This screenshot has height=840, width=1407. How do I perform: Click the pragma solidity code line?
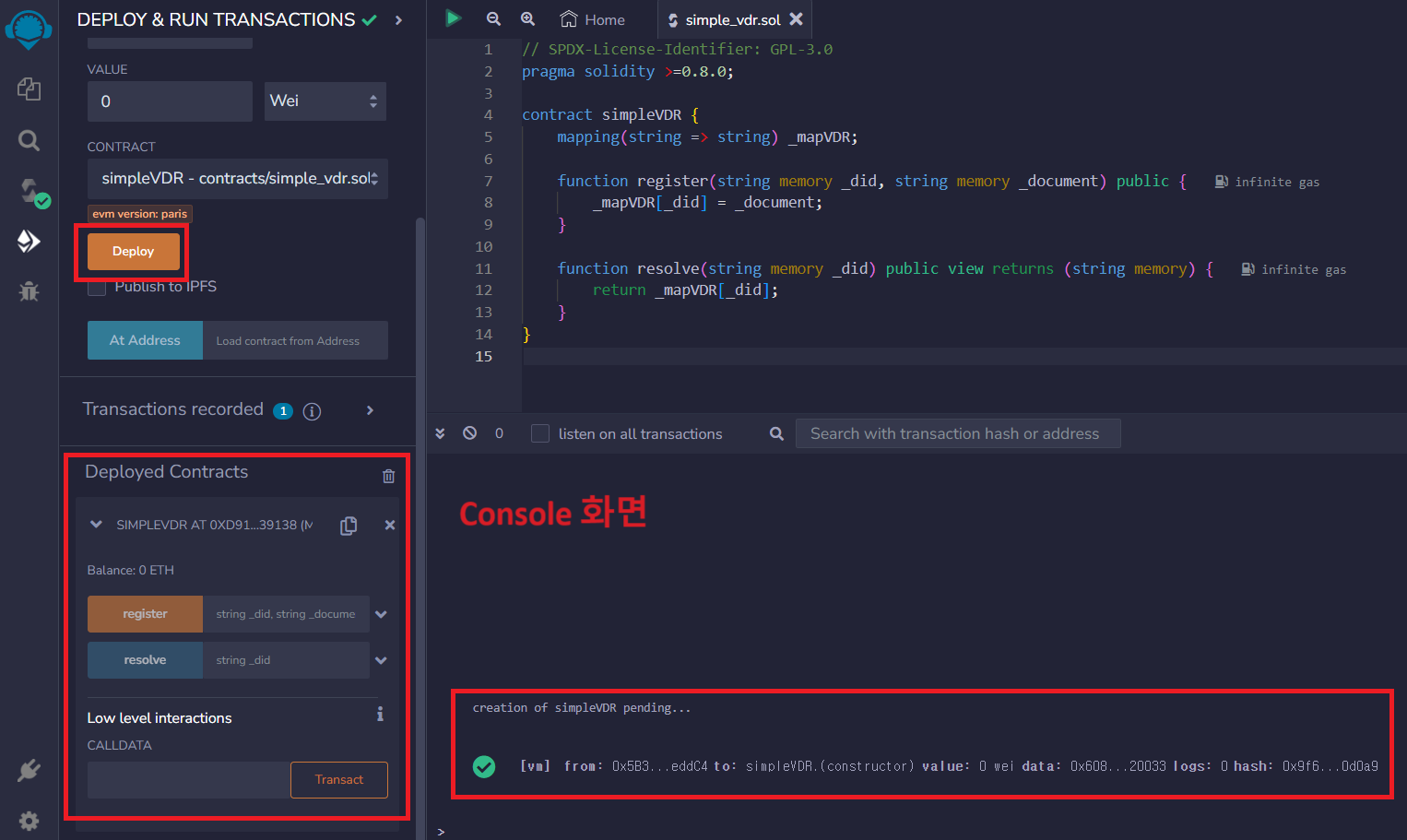pos(628,72)
